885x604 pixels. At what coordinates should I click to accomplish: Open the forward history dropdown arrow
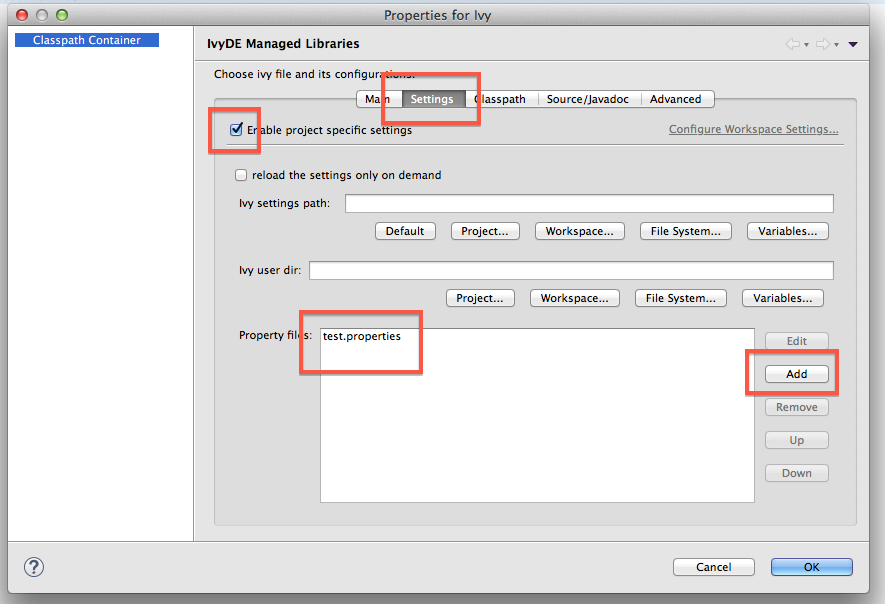pos(836,45)
